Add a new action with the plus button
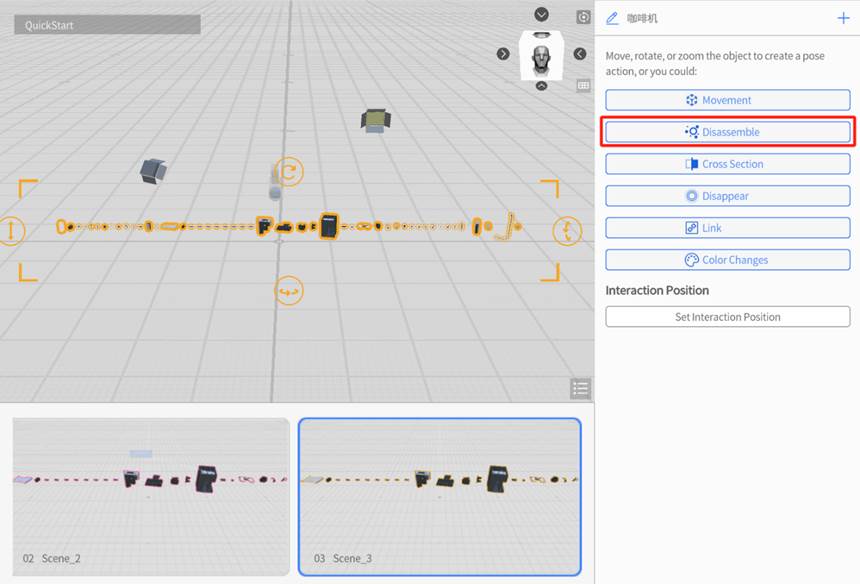 tap(841, 18)
